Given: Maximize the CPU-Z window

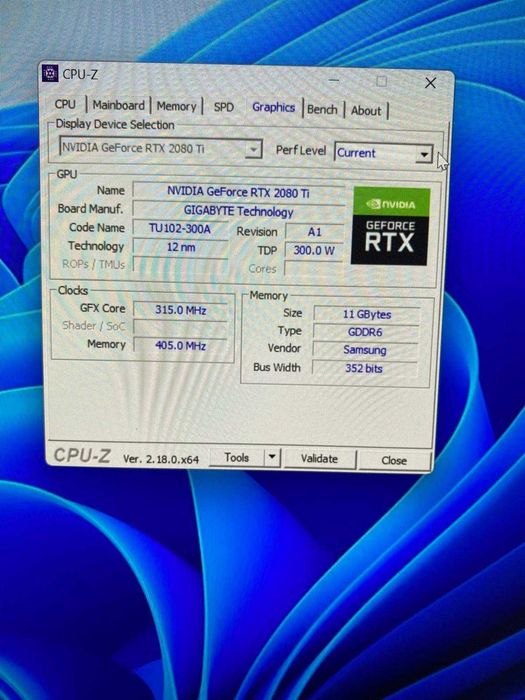Looking at the screenshot, I should (381, 81).
